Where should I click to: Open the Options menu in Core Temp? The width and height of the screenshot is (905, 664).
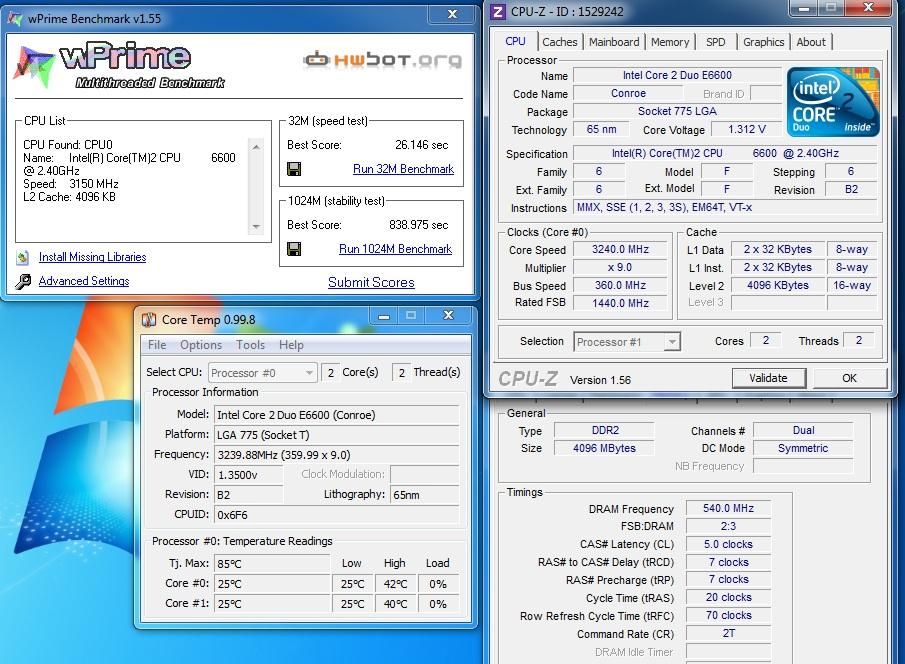point(201,345)
